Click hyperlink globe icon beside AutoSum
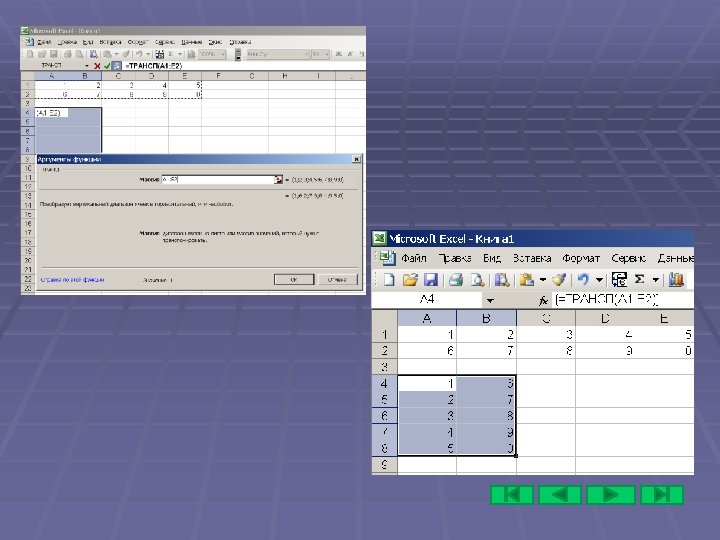720x540 pixels. [619, 280]
